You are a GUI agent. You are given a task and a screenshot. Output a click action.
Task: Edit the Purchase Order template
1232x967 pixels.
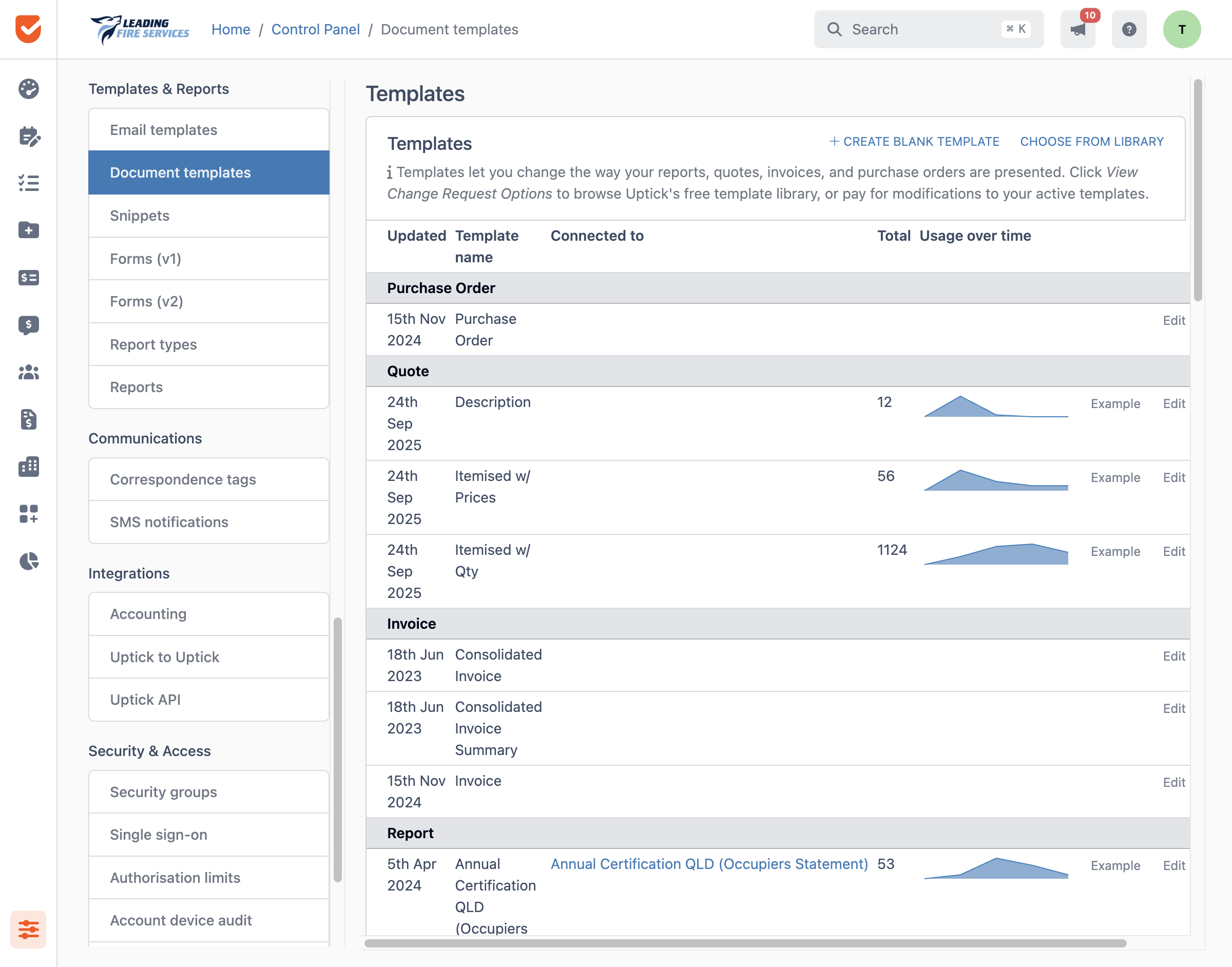tap(1173, 320)
